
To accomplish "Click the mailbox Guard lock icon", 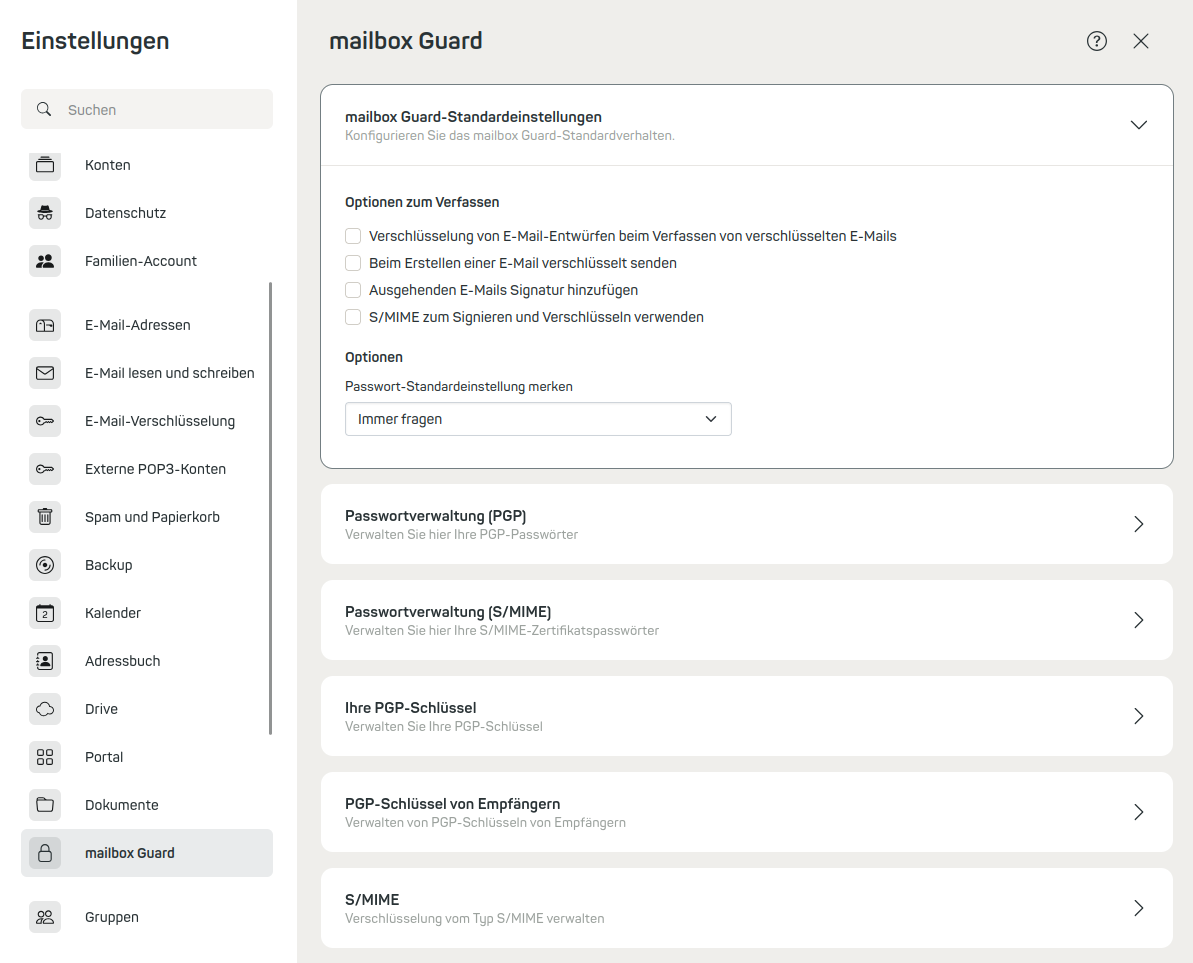I will (x=45, y=852).
